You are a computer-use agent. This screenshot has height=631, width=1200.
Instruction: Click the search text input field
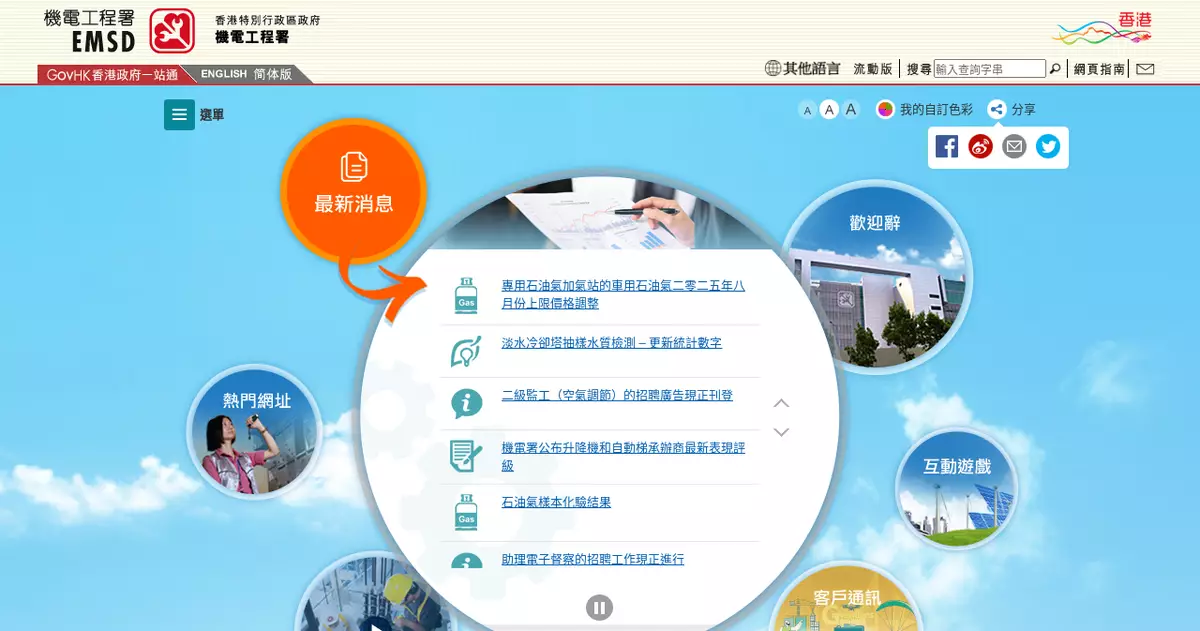point(989,69)
